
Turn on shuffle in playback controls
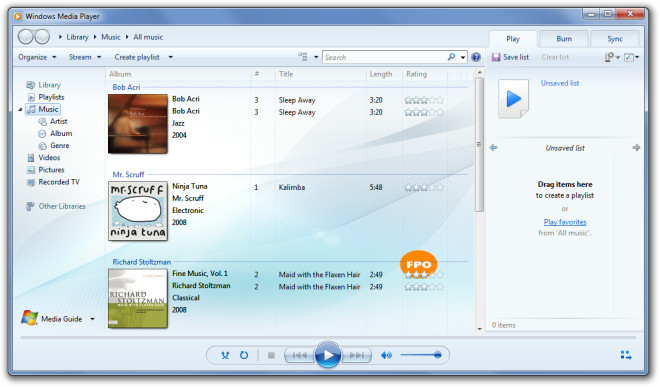pos(225,355)
